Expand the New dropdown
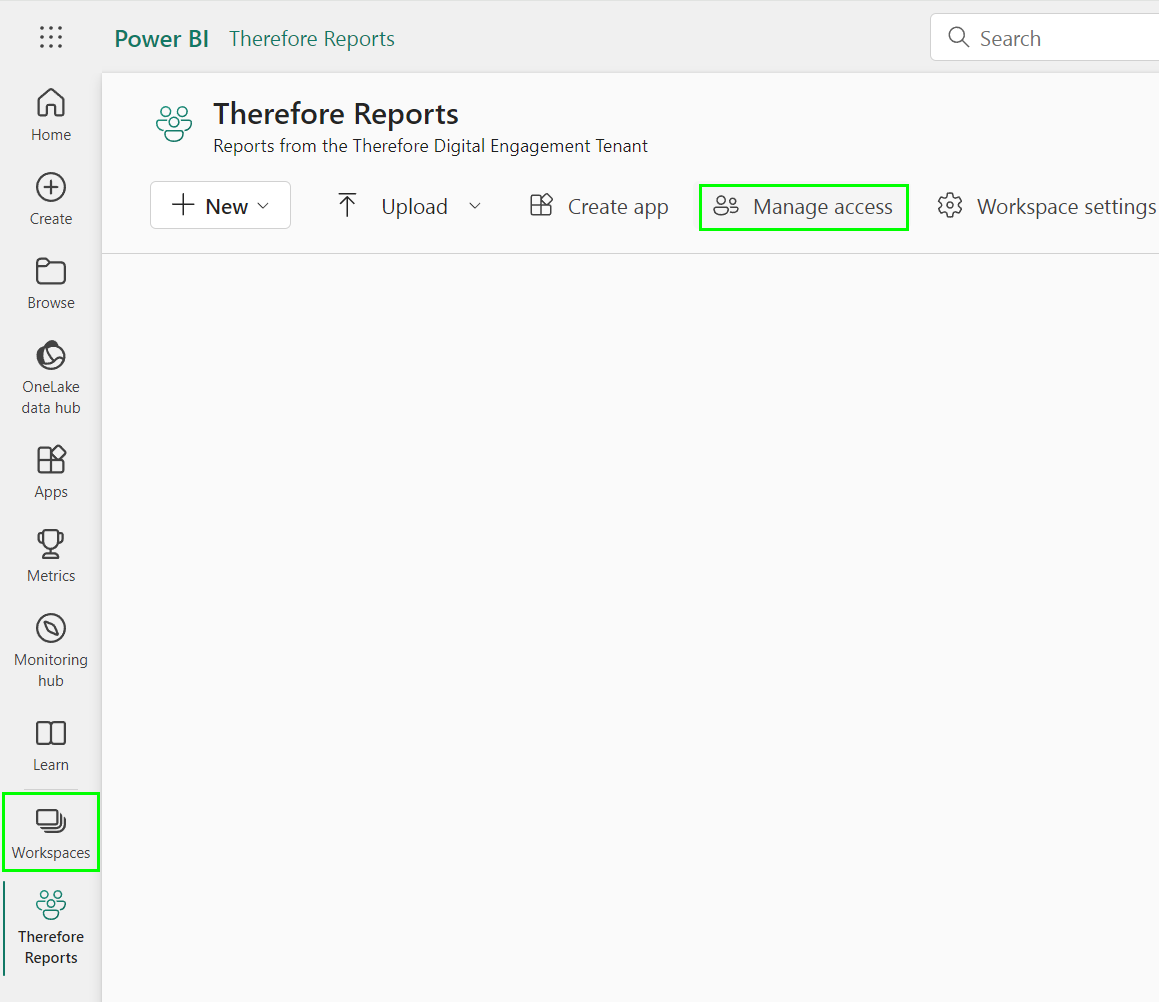This screenshot has width=1159, height=1002. click(x=220, y=205)
